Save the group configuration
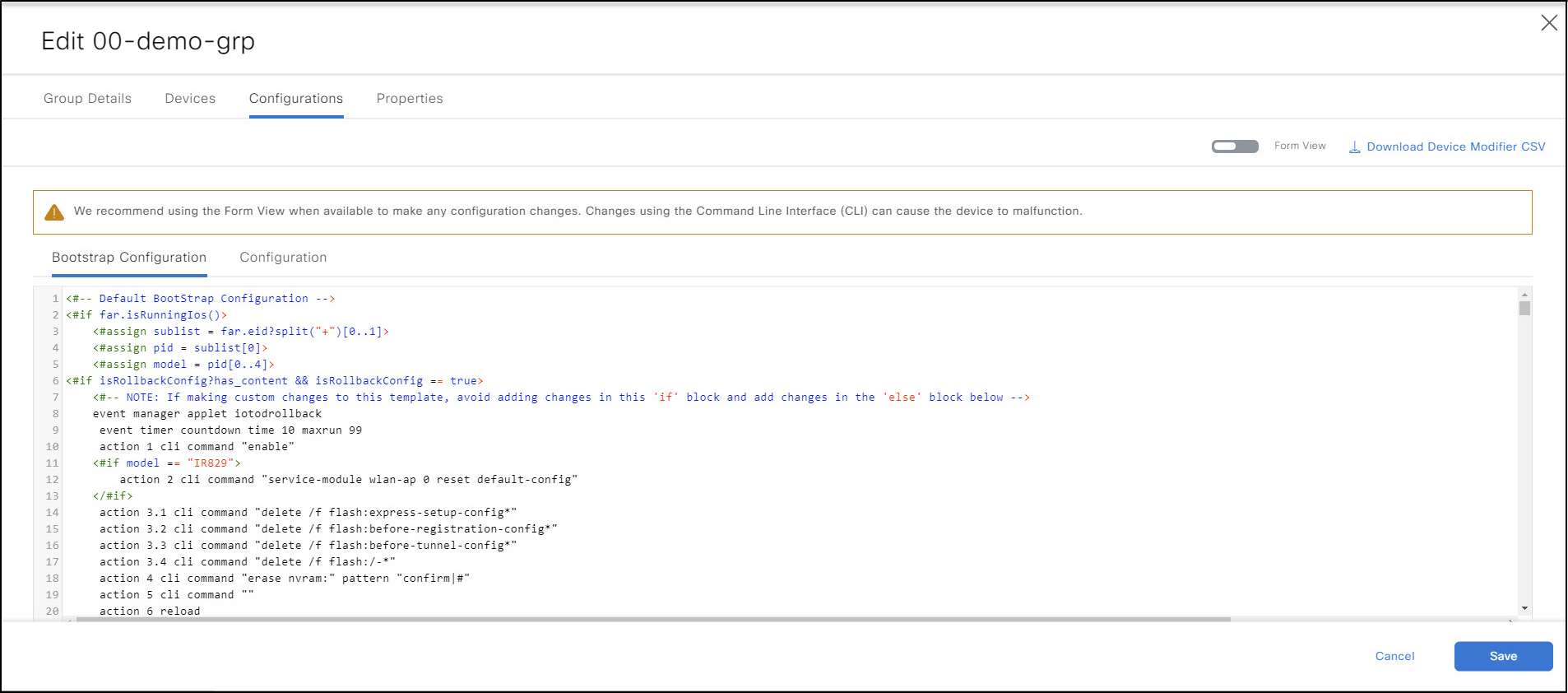1568x693 pixels. pos(1503,656)
